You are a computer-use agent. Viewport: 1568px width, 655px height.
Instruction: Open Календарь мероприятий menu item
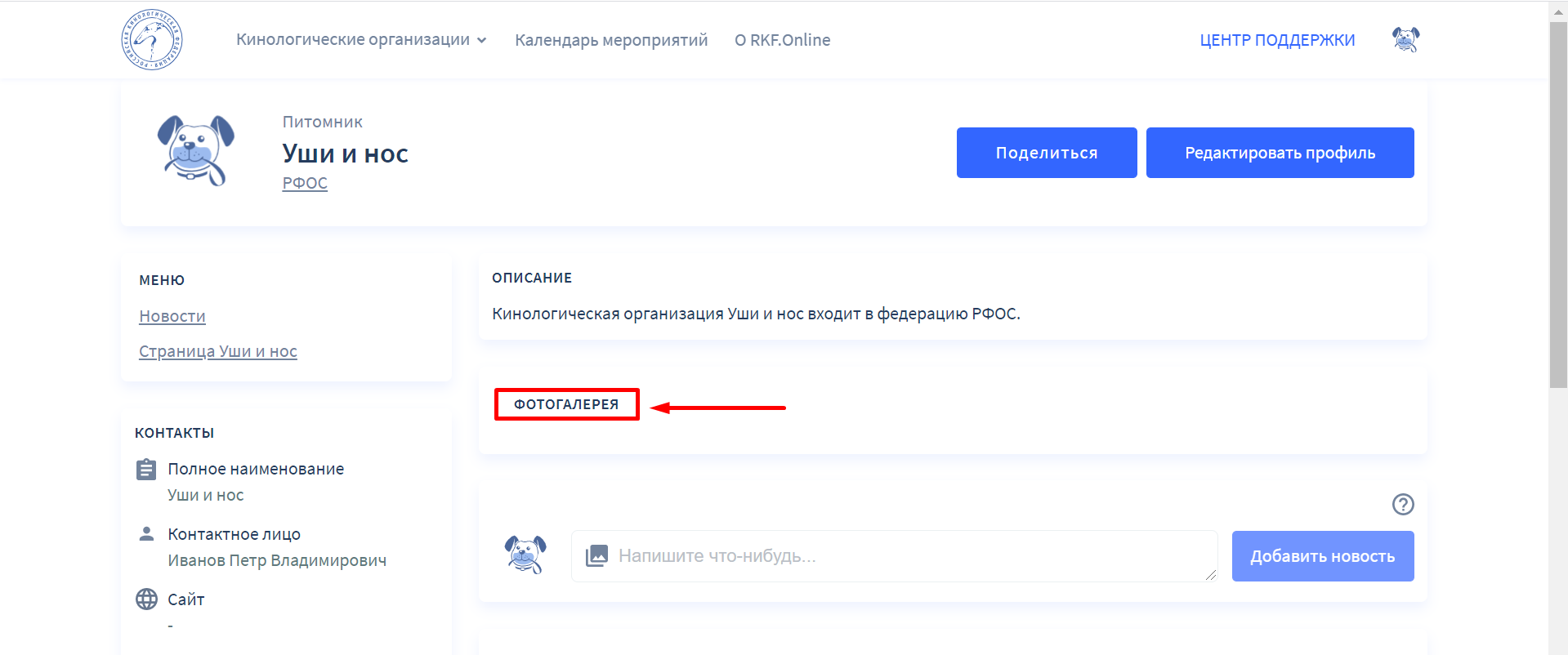tap(610, 40)
